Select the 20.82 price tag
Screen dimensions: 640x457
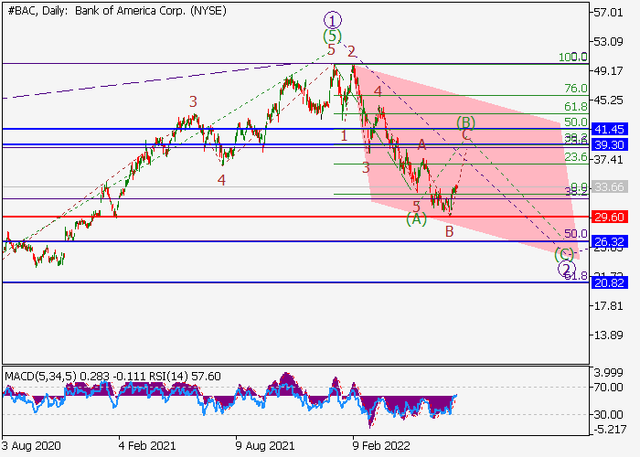(x=608, y=283)
